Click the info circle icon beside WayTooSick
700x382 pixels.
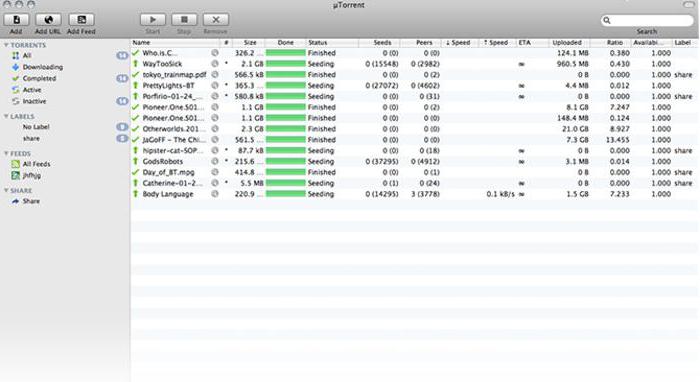[215, 64]
